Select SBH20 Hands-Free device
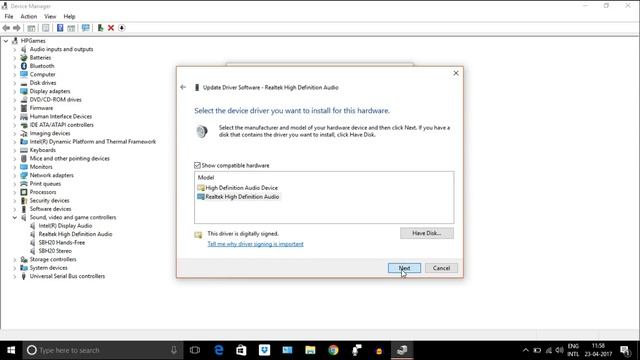Viewport: 640px width, 360px height. point(62,242)
